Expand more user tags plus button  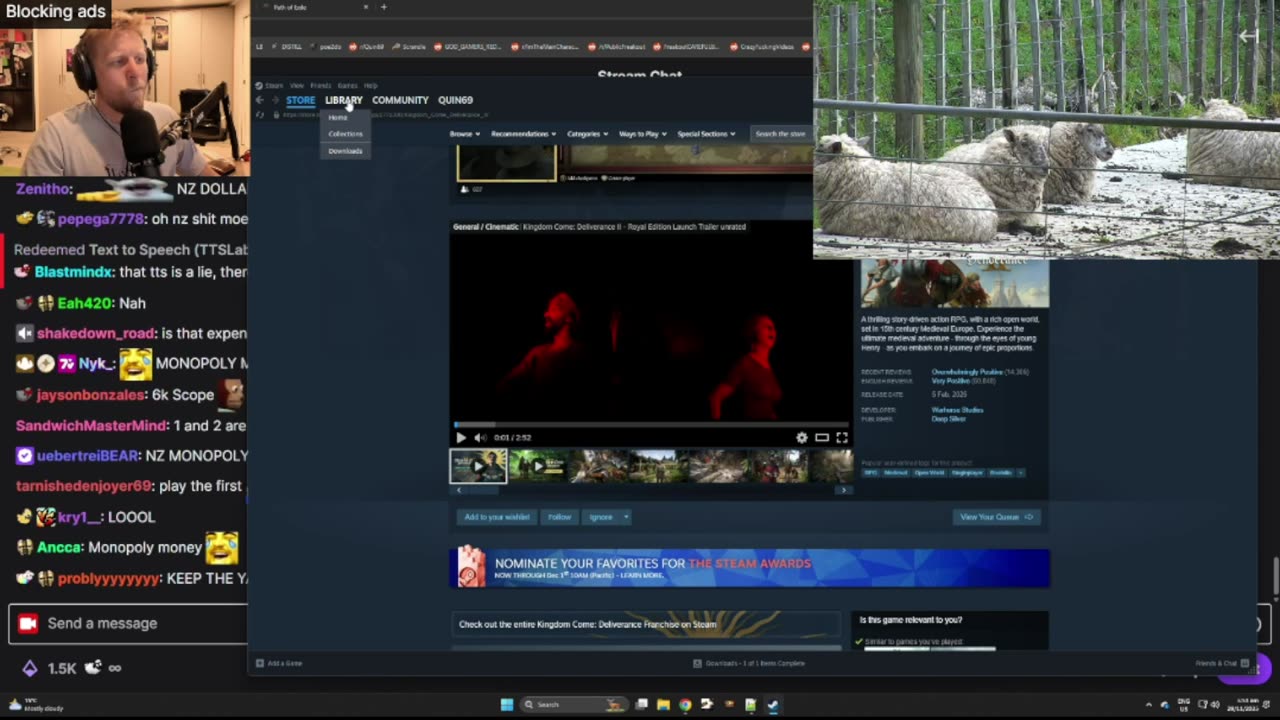tap(1020, 473)
